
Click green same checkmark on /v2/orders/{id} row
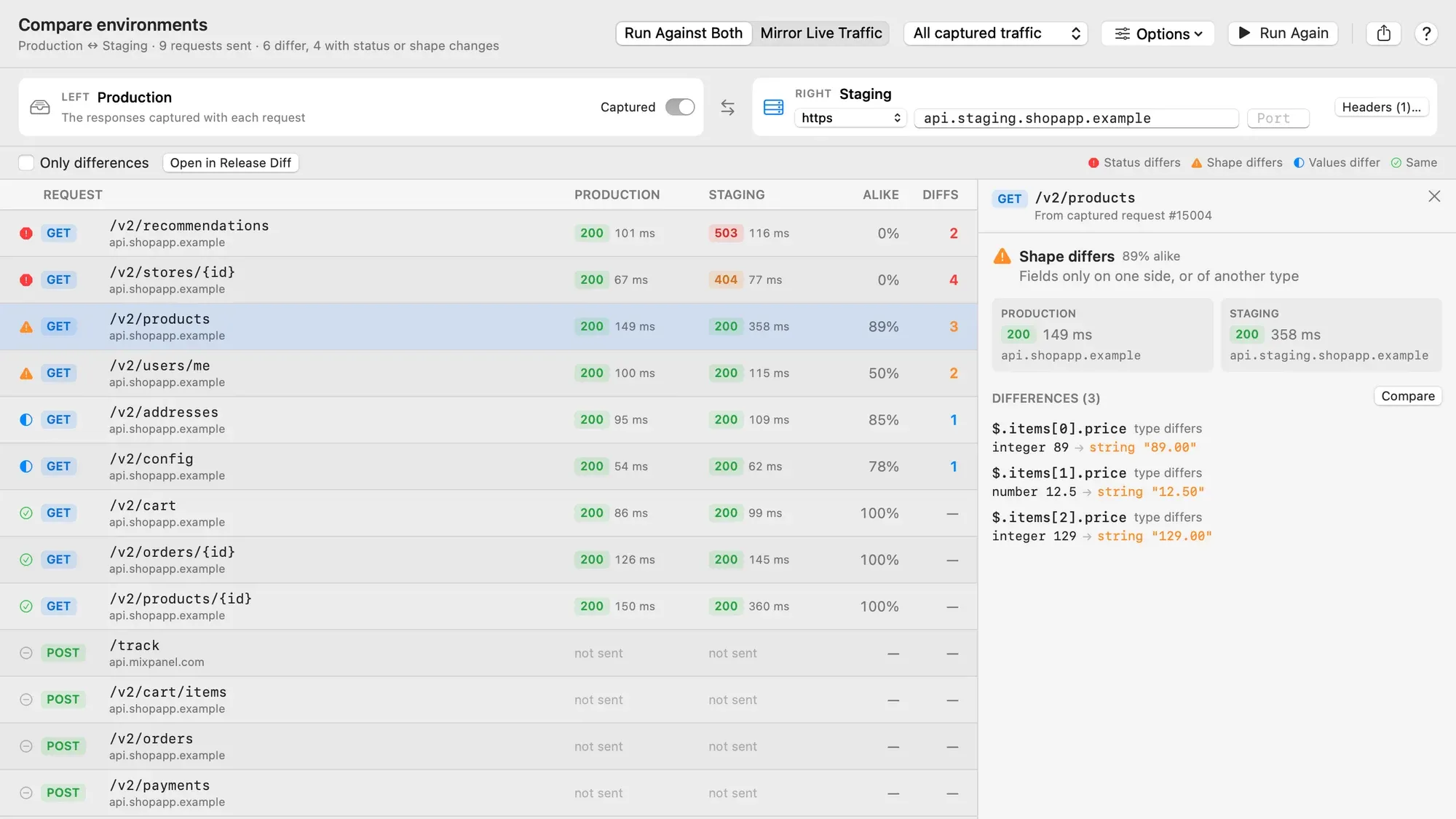click(x=26, y=560)
